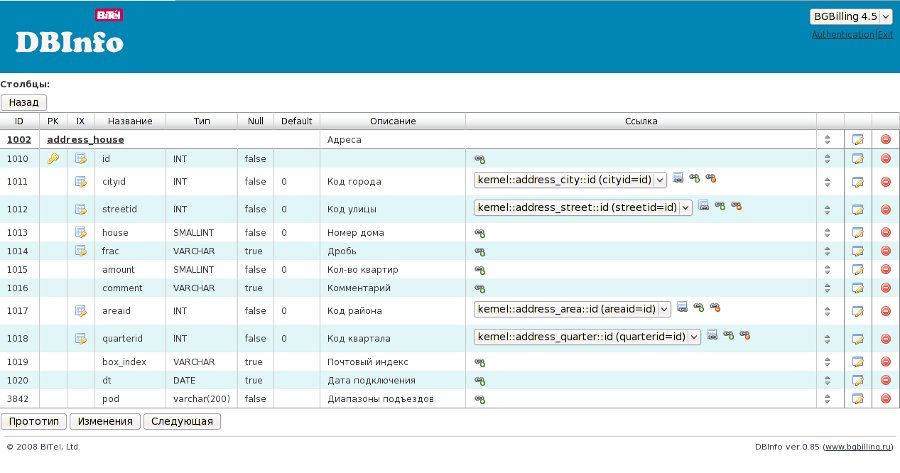Click the Тип column header
The height and width of the screenshot is (473, 900).
point(201,121)
